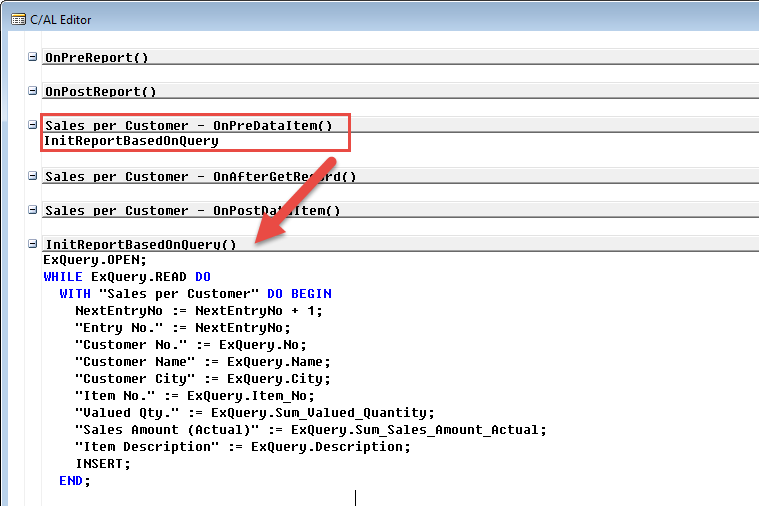
Task: Click the "Sales Amount (Actual)" assignment line
Action: (310, 430)
